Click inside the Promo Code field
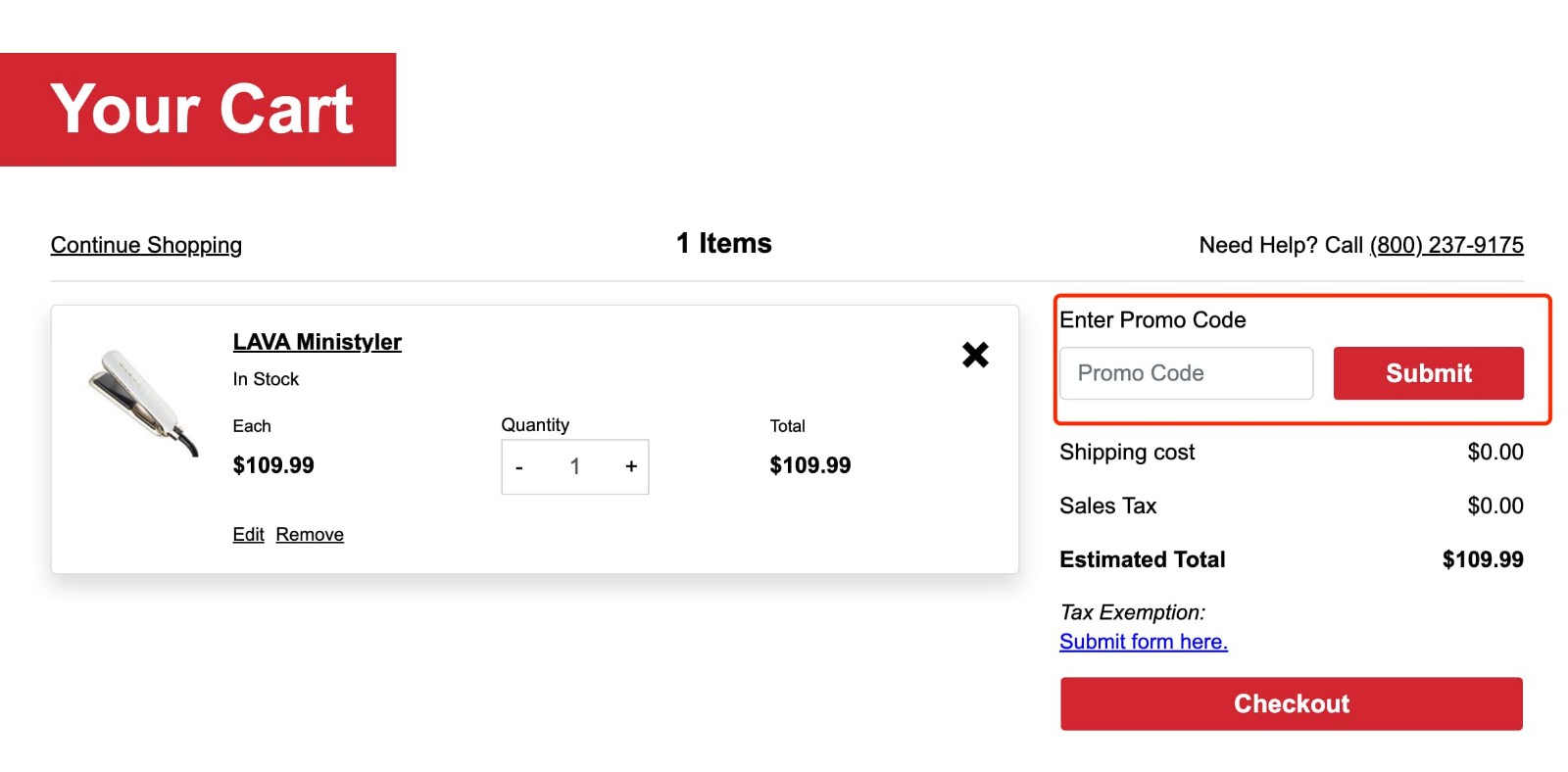The width and height of the screenshot is (1568, 772). click(x=1186, y=373)
